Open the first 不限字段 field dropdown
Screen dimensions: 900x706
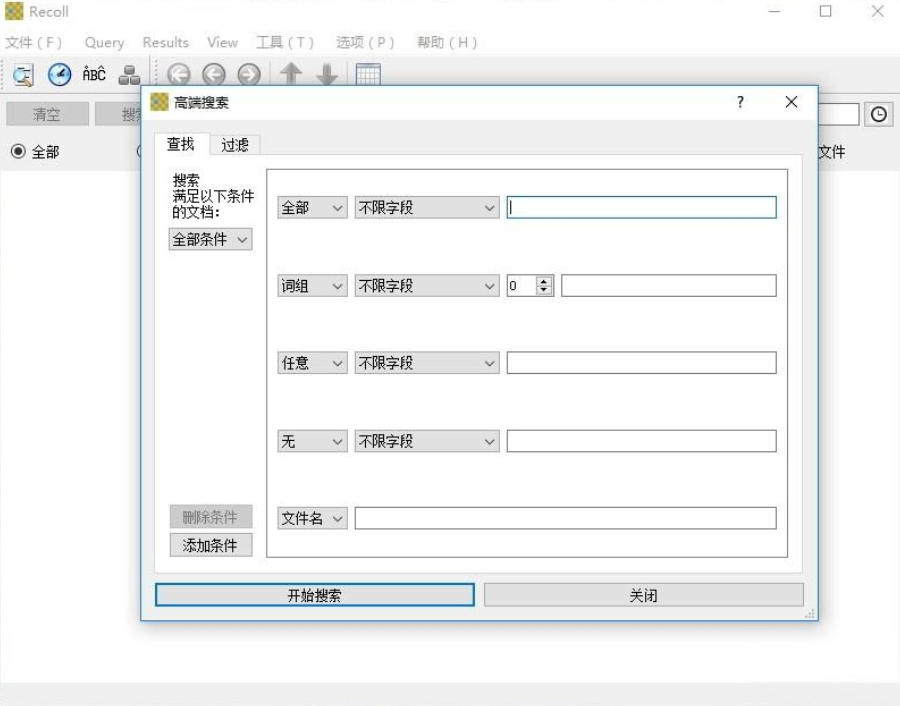(425, 207)
